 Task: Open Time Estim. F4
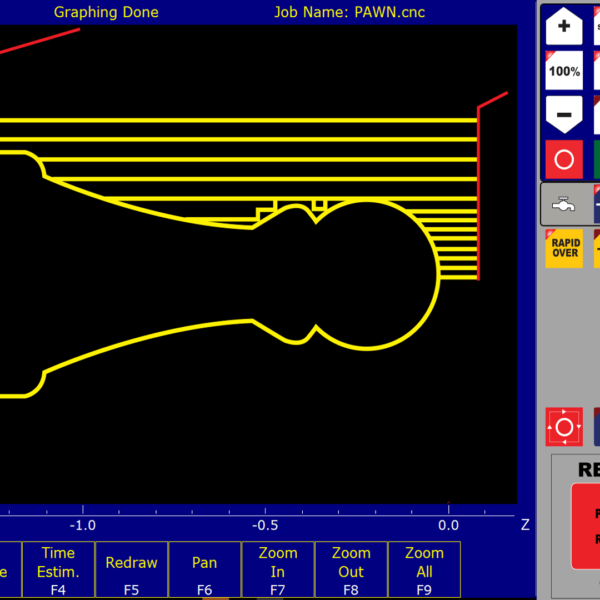(58, 570)
